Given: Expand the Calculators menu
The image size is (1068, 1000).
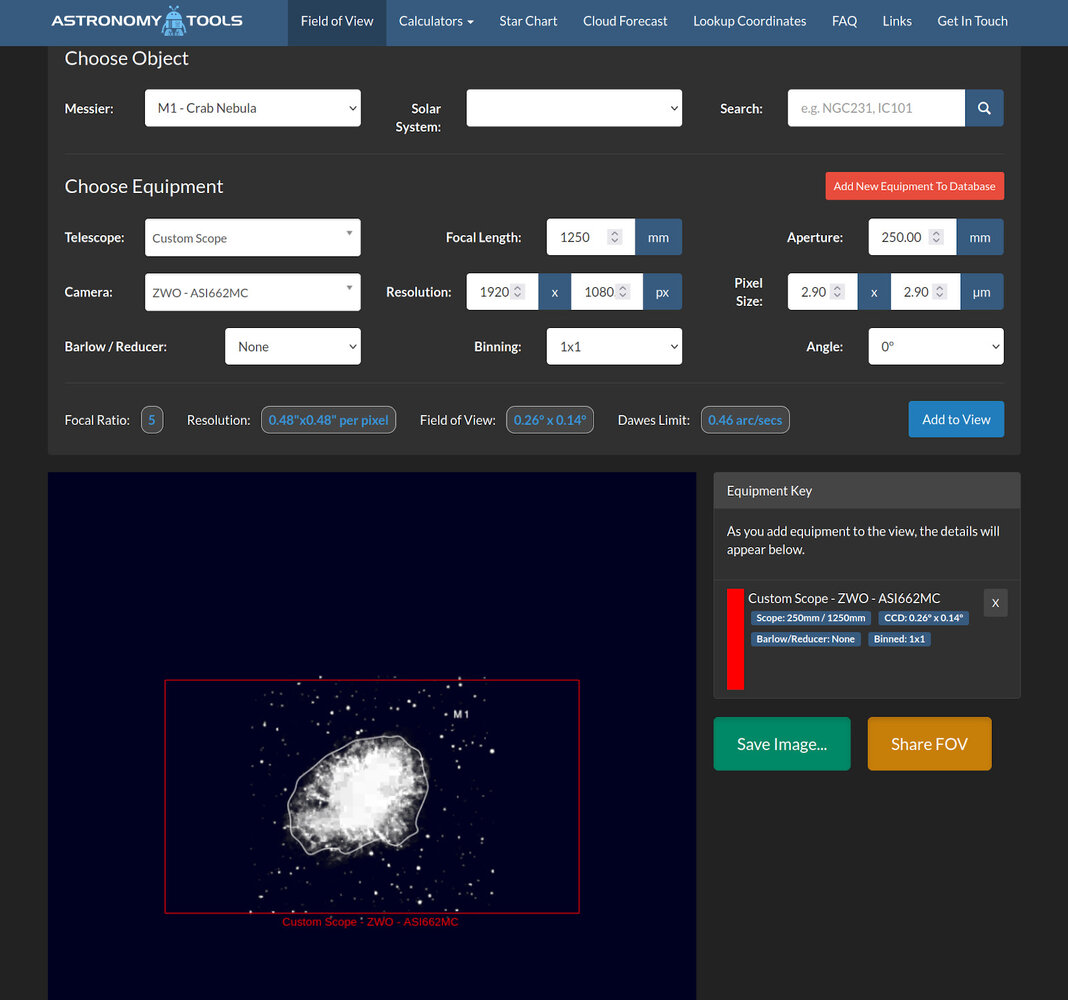Looking at the screenshot, I should click(436, 21).
